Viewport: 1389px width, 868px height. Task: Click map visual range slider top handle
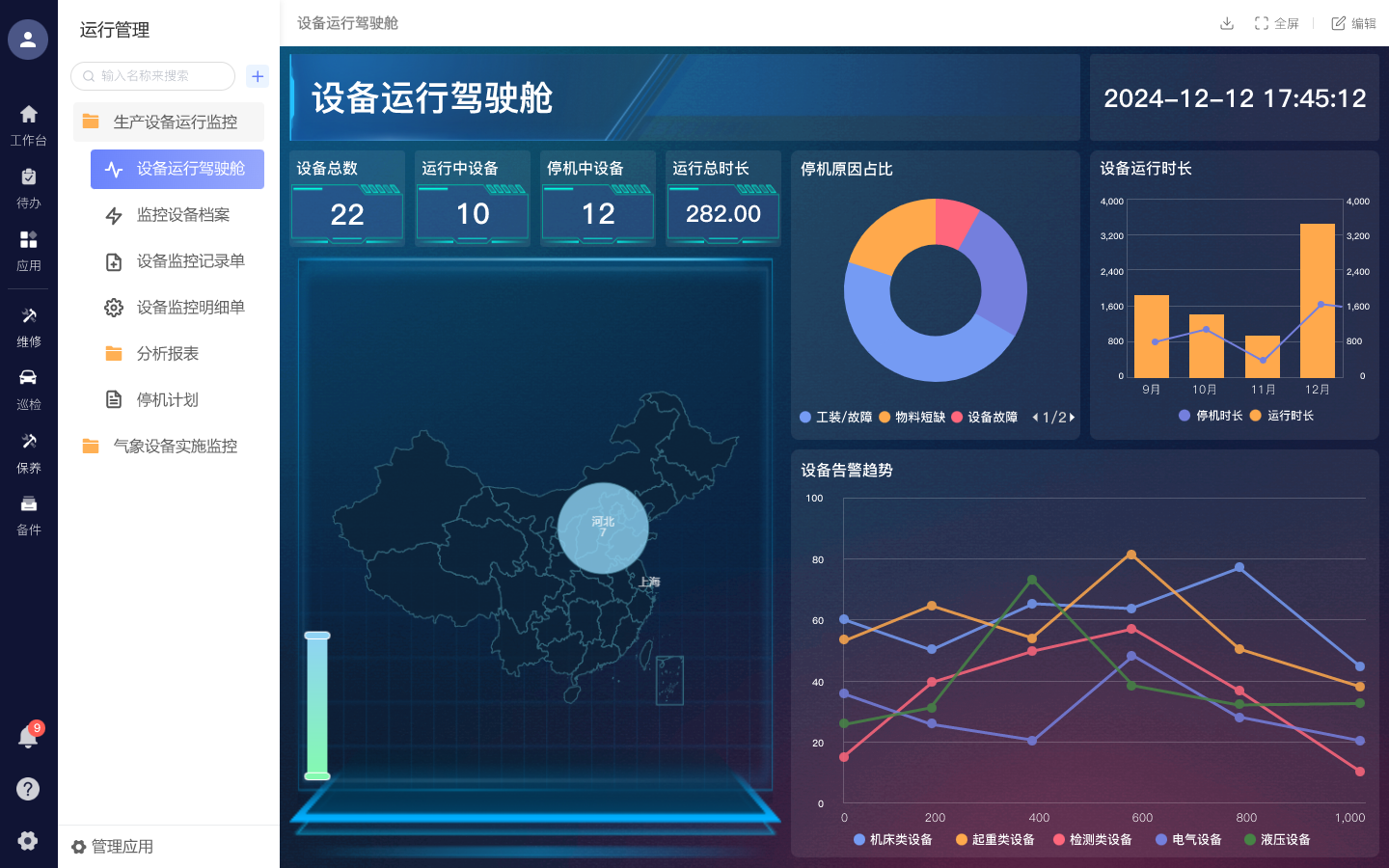[317, 636]
